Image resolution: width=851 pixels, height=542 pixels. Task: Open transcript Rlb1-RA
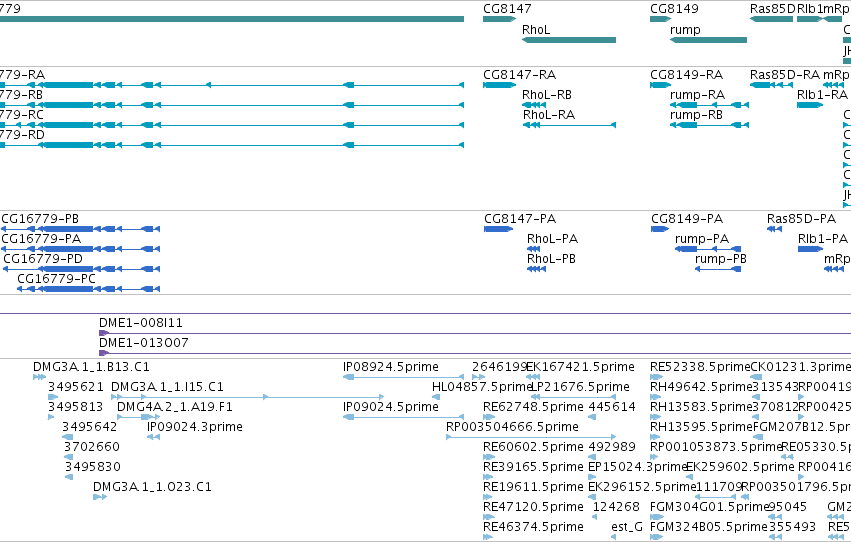[822, 95]
